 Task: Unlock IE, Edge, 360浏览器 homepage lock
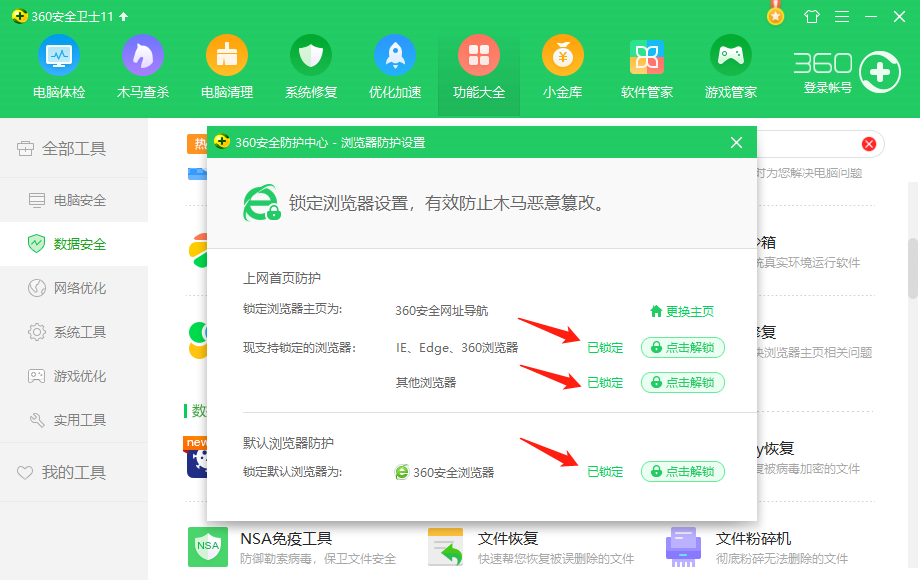tap(683, 348)
